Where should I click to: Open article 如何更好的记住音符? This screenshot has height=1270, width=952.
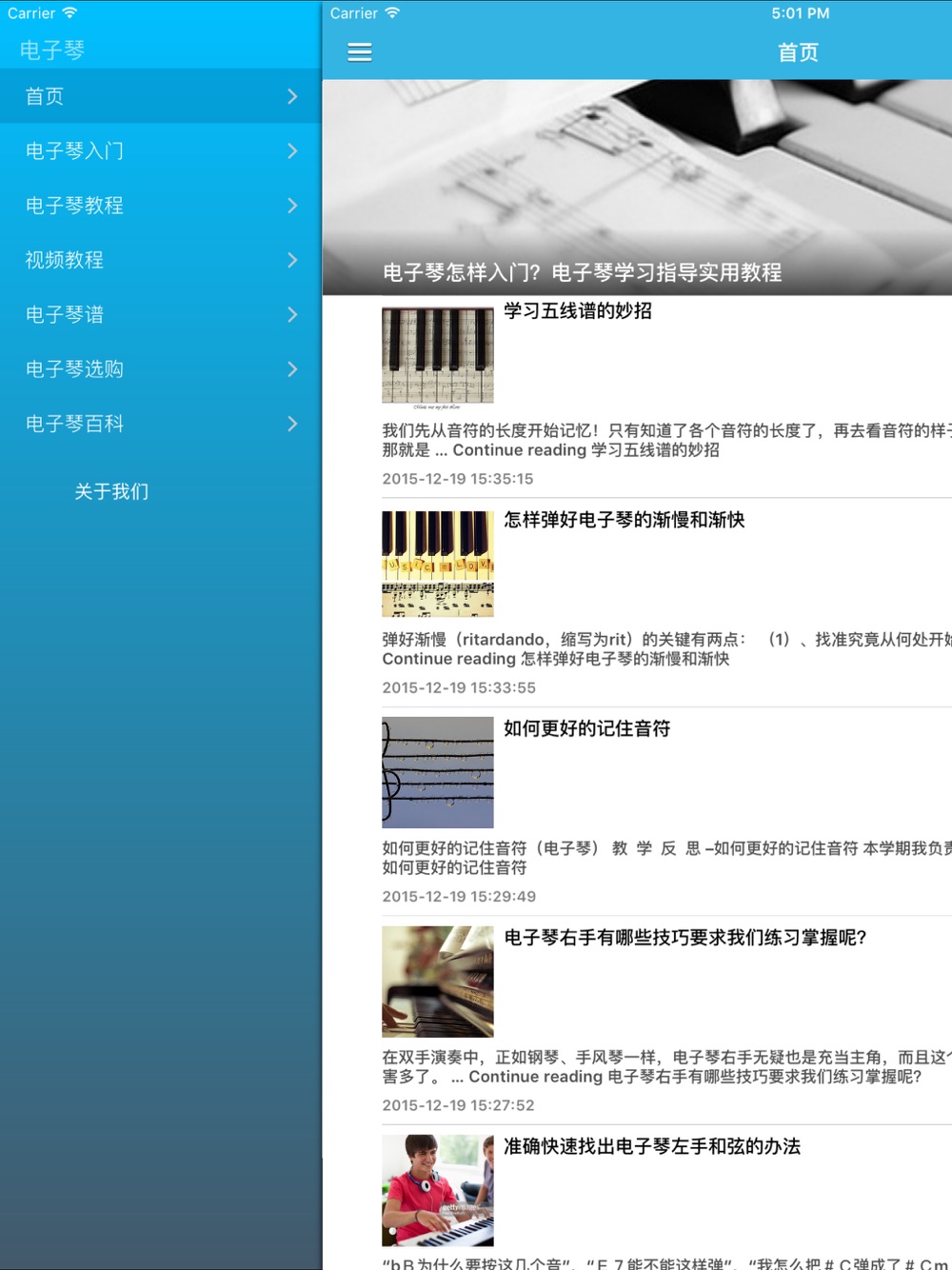(x=586, y=728)
